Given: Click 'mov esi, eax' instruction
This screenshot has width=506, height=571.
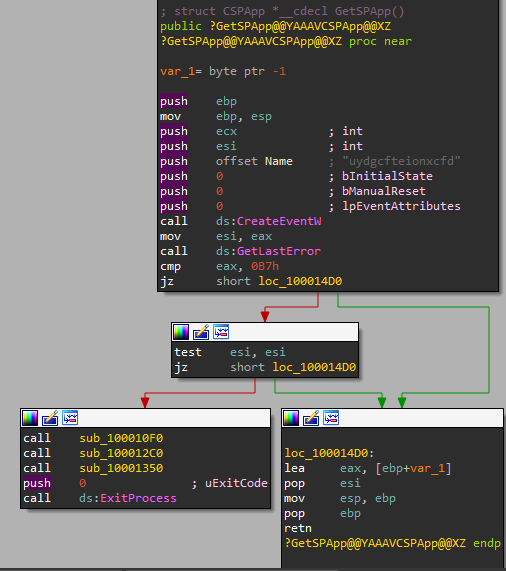Looking at the screenshot, I should pos(216,236).
